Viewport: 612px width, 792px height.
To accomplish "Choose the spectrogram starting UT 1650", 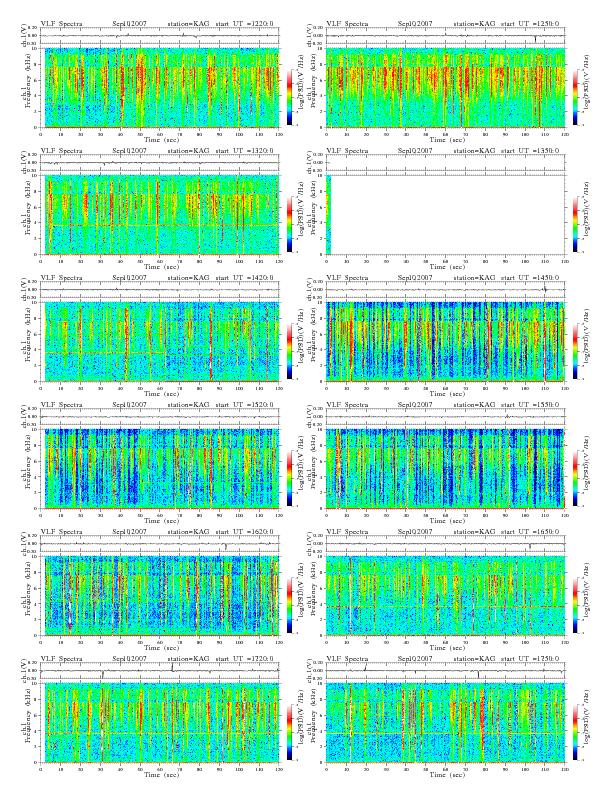I will (445, 596).
